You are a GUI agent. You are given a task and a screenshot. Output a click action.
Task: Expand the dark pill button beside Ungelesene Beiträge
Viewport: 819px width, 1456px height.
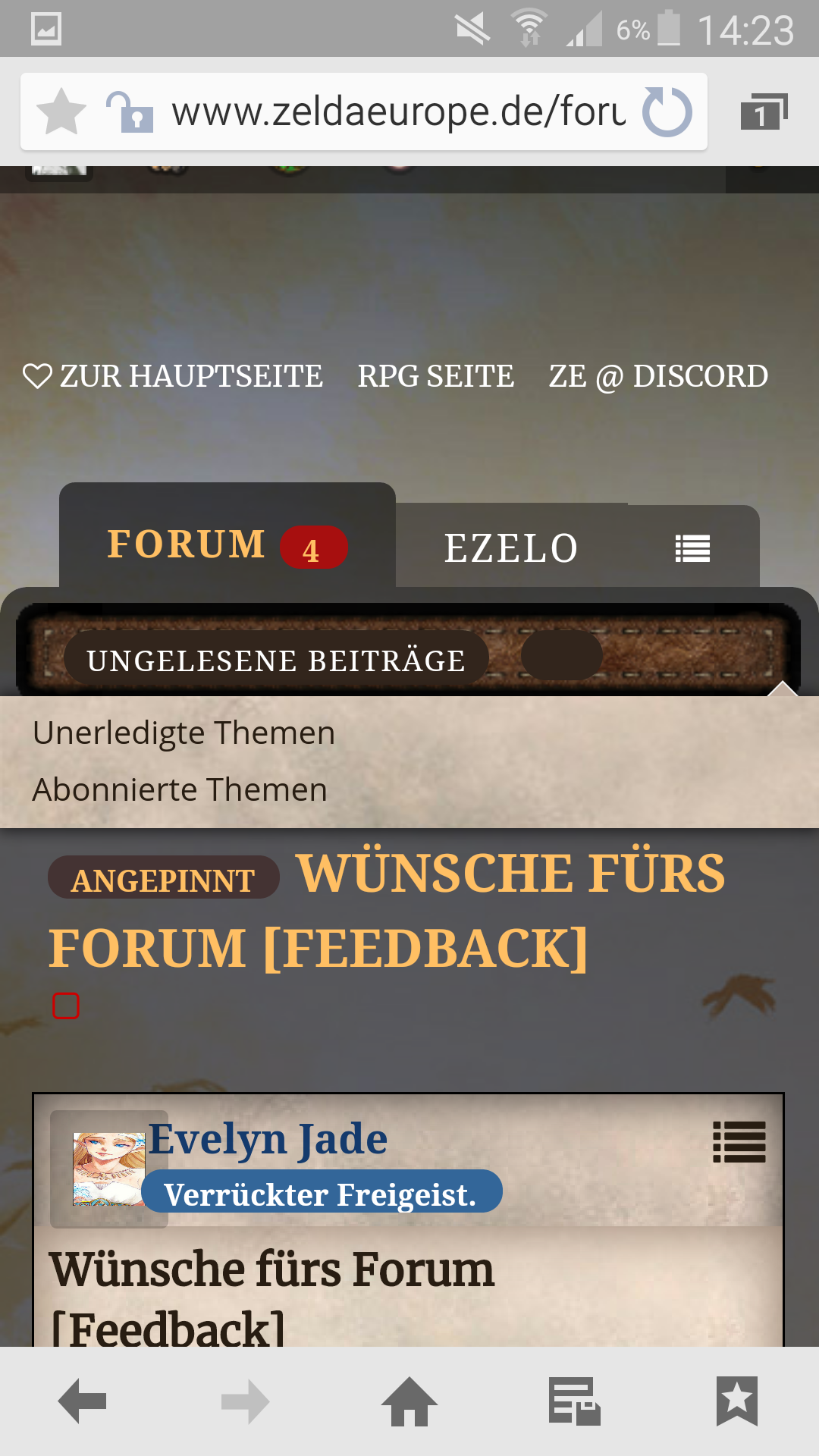click(x=561, y=656)
